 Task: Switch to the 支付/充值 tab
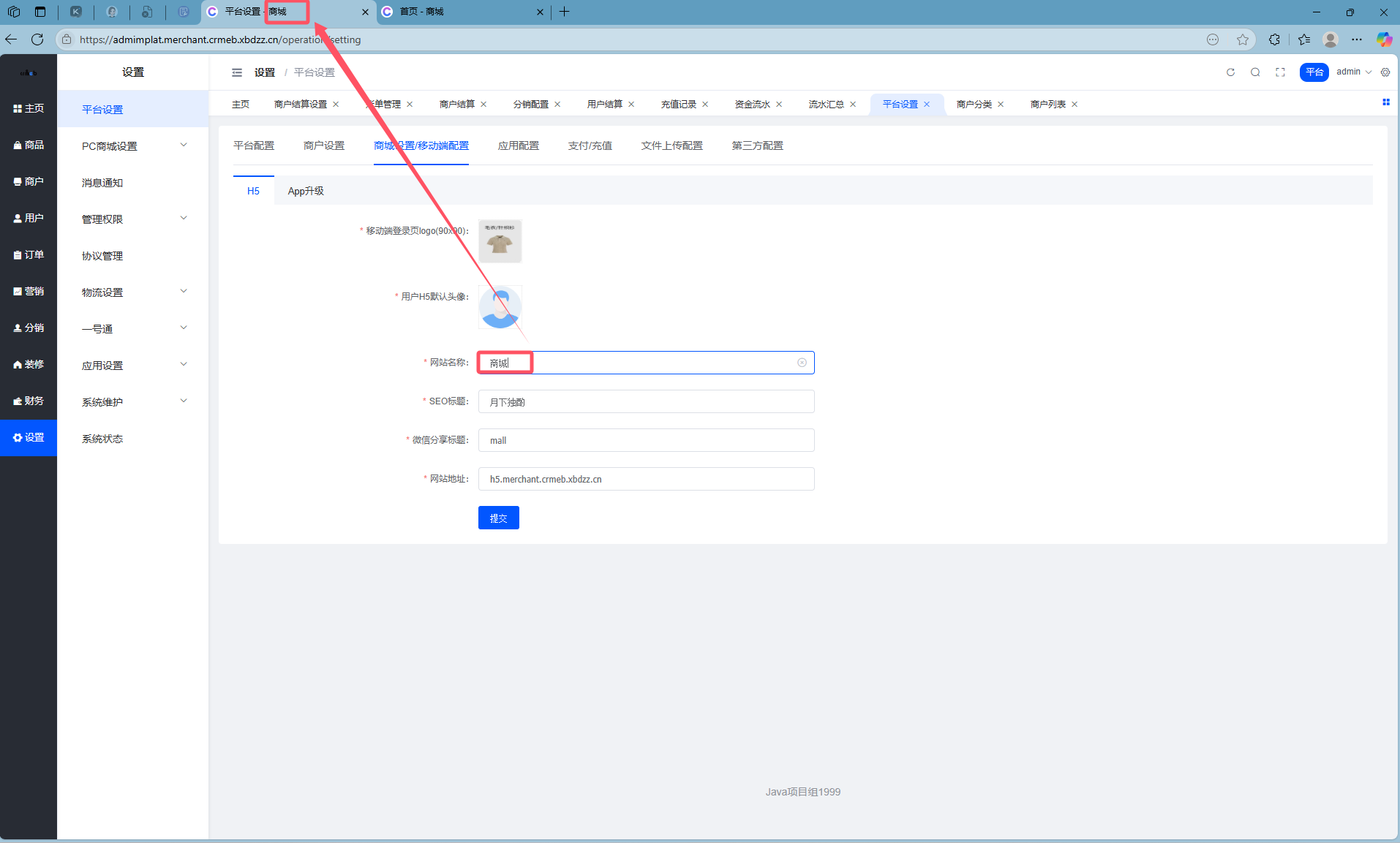(x=590, y=145)
